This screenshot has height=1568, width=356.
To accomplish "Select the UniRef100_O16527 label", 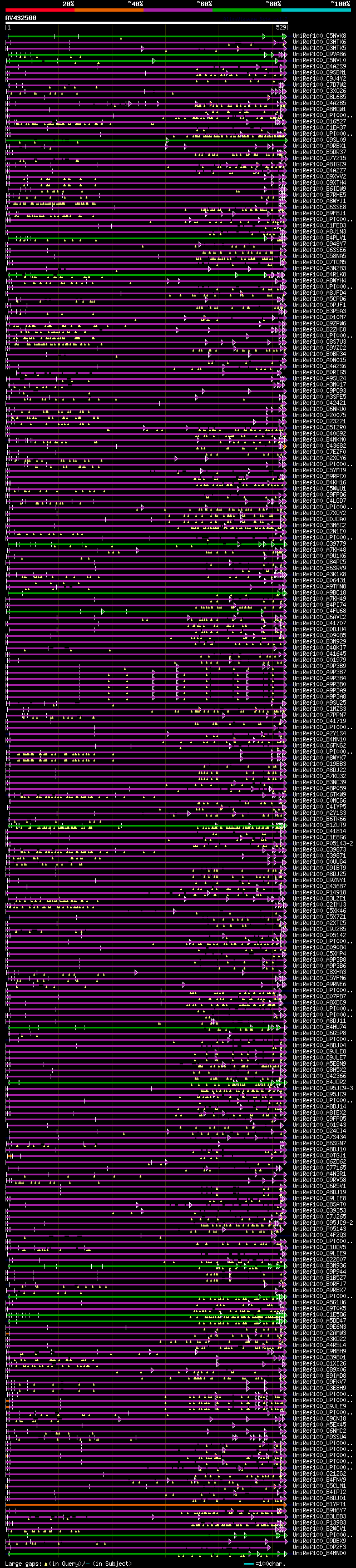I will click(319, 122).
